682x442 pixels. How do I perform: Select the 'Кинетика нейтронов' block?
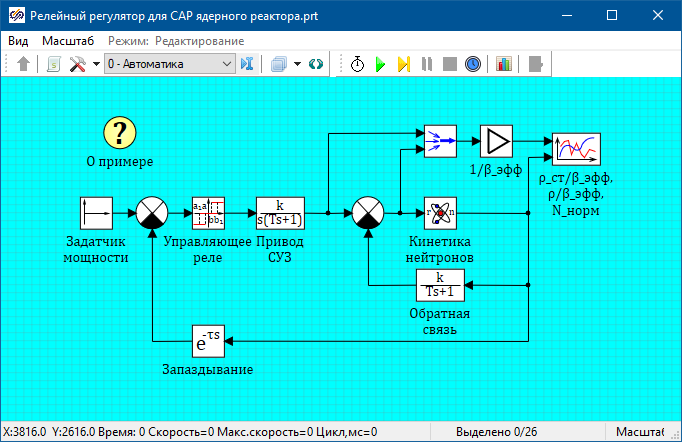pos(440,213)
